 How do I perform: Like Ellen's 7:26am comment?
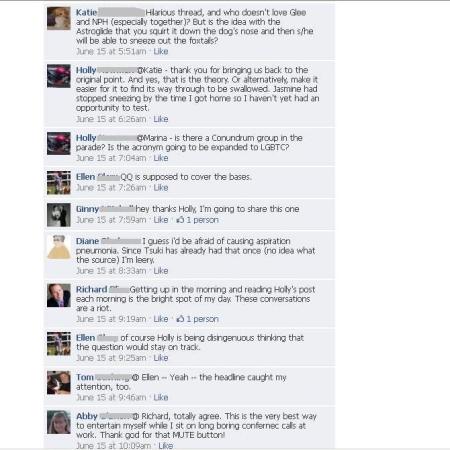(x=161, y=188)
